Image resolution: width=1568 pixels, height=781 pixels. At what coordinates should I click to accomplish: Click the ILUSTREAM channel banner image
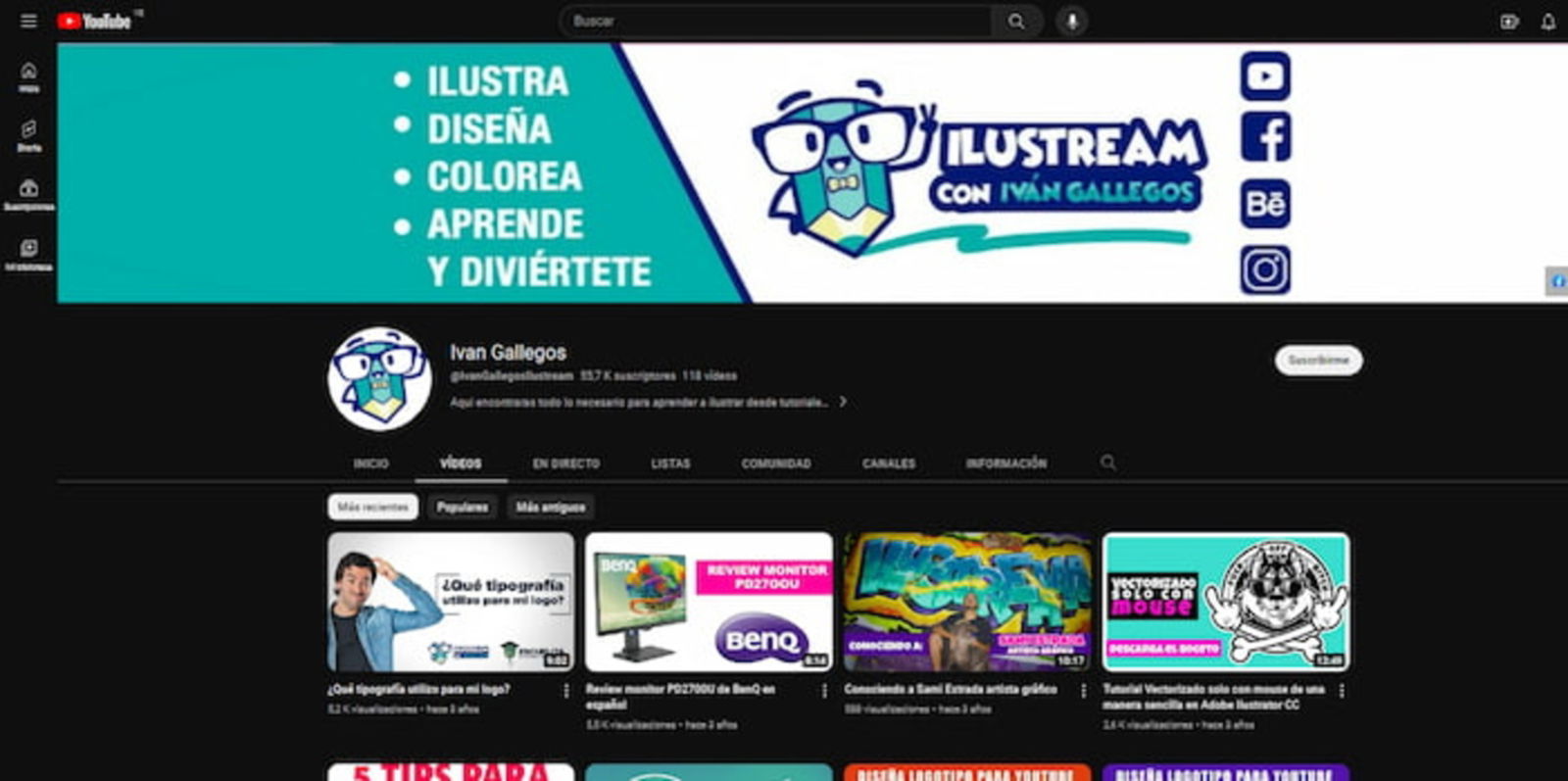(x=812, y=172)
